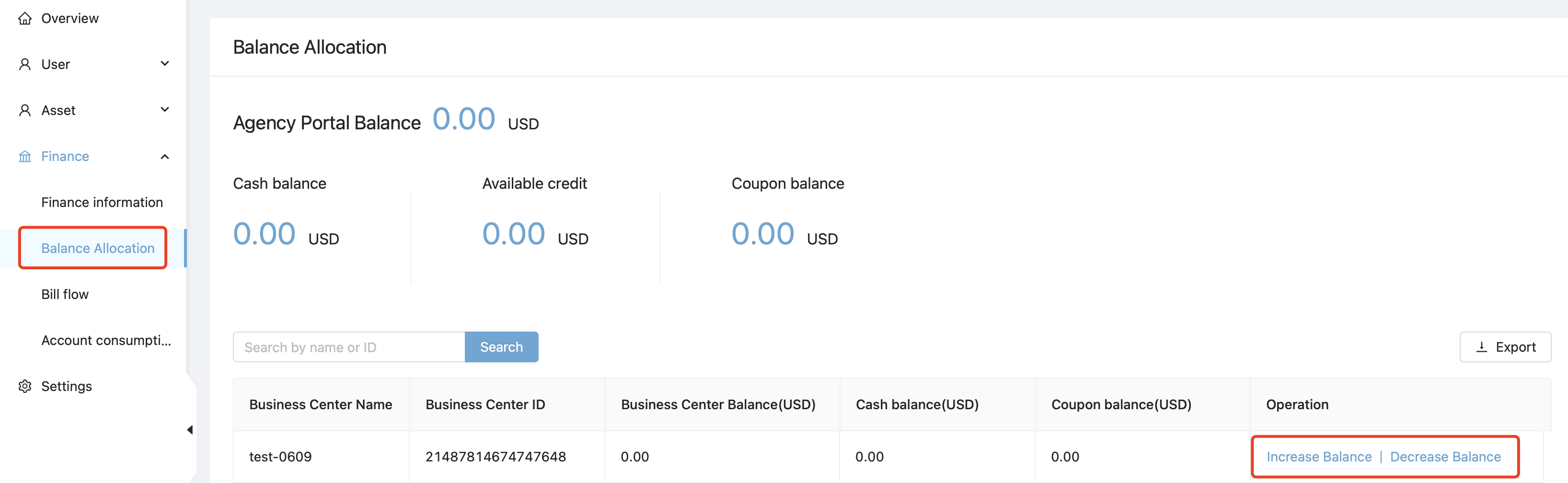This screenshot has width=1568, height=483.
Task: Open Finance information menu item
Action: [x=102, y=202]
